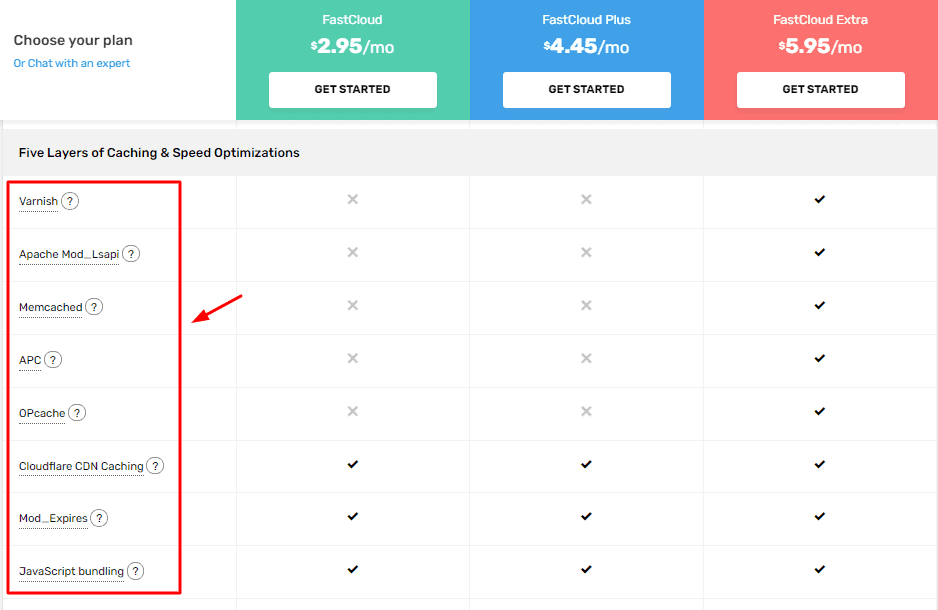Click the Memcached checkmark under FastCloud Extra
This screenshot has height=610, width=938.
820,306
